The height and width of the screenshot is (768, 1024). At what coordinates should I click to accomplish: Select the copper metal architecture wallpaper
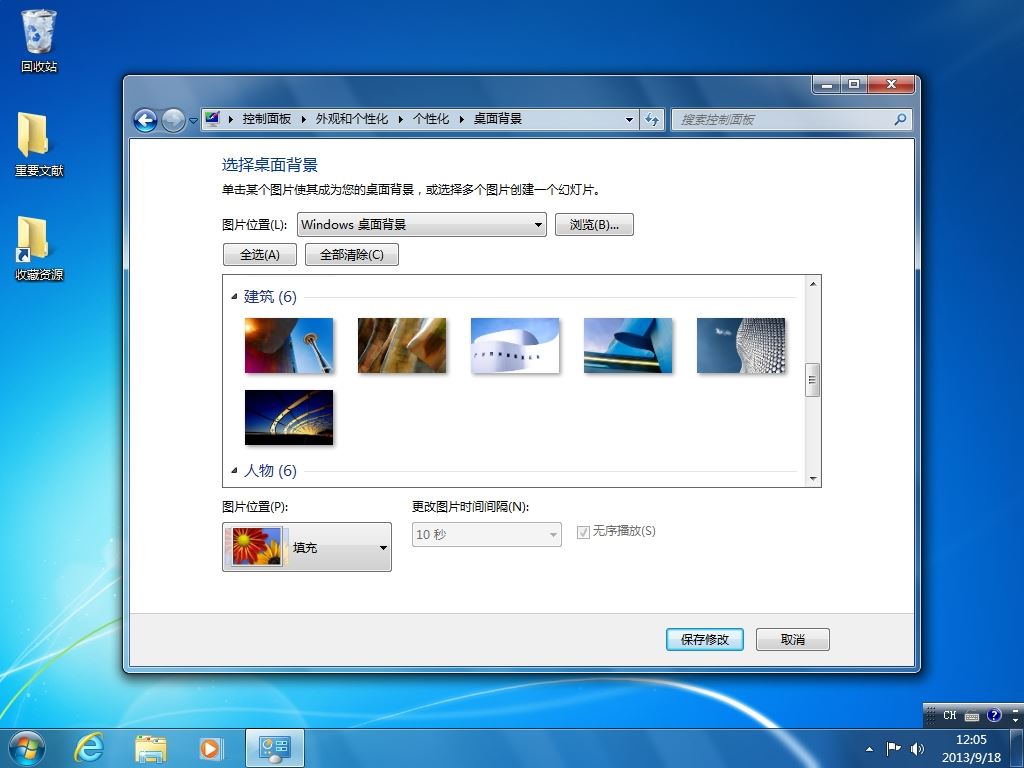click(x=402, y=345)
